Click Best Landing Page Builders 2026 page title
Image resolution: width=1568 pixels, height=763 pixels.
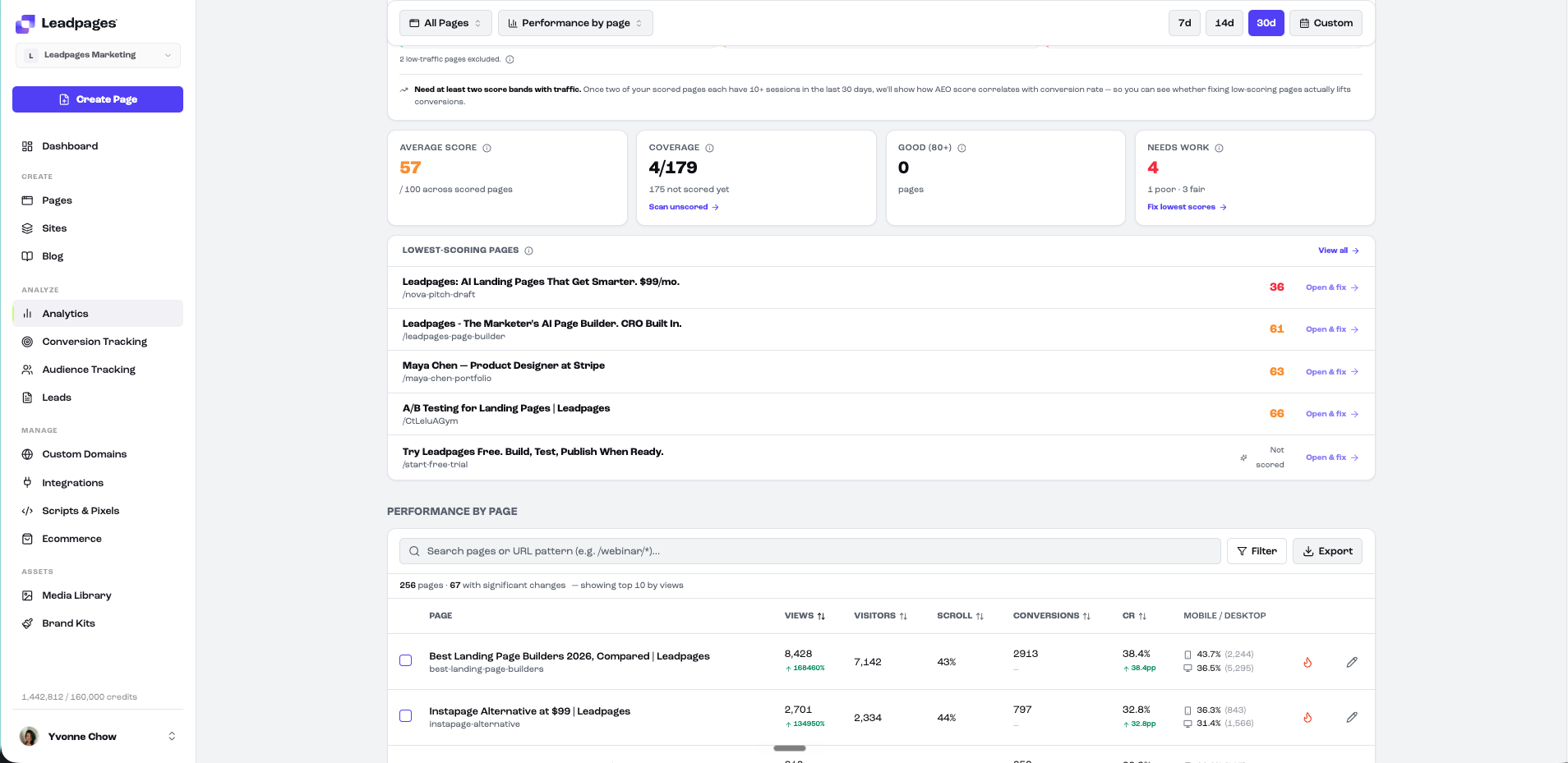point(570,656)
